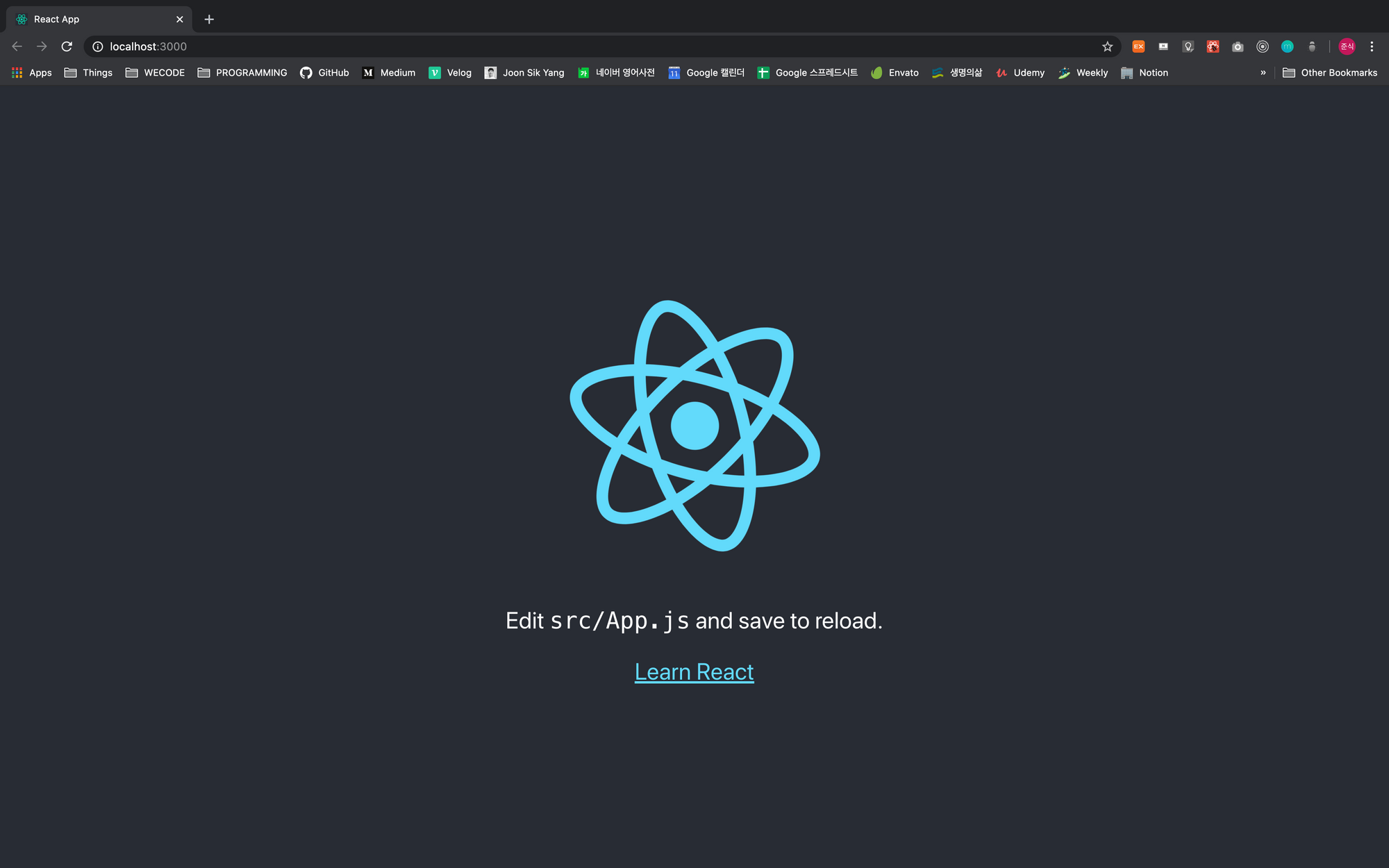1389x868 pixels.
Task: Open GitHub from the bookmarks bar
Action: [324, 72]
